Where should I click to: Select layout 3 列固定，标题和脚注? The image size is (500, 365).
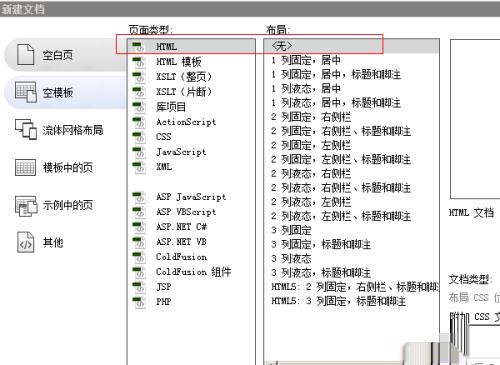tap(321, 244)
